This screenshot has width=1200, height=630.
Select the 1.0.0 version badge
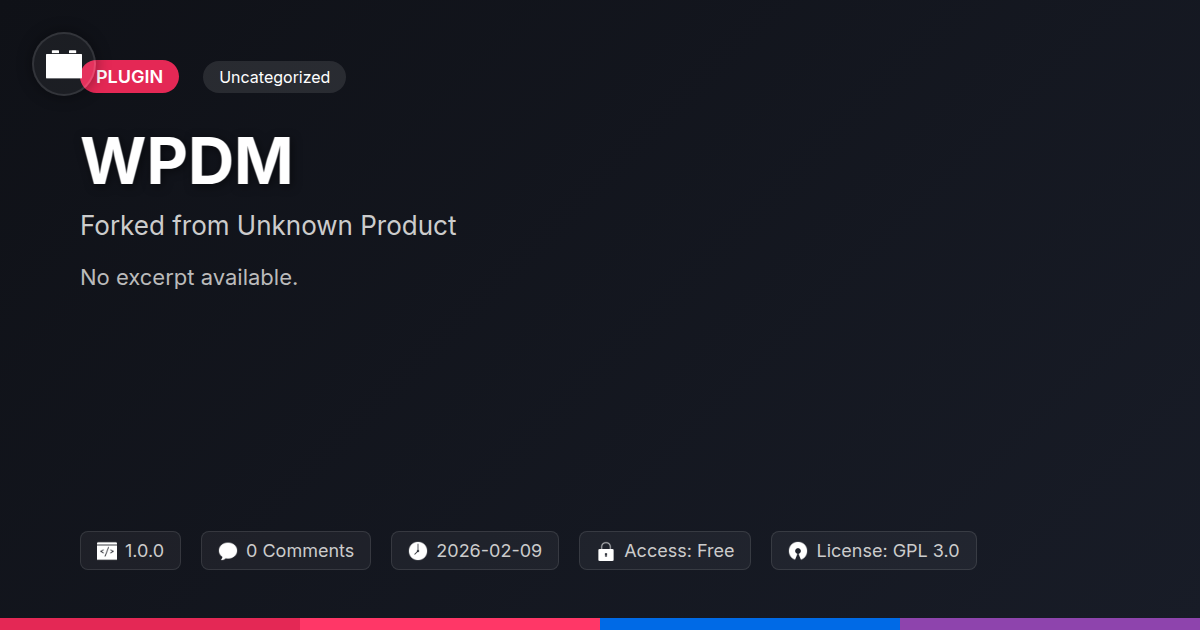click(x=130, y=551)
